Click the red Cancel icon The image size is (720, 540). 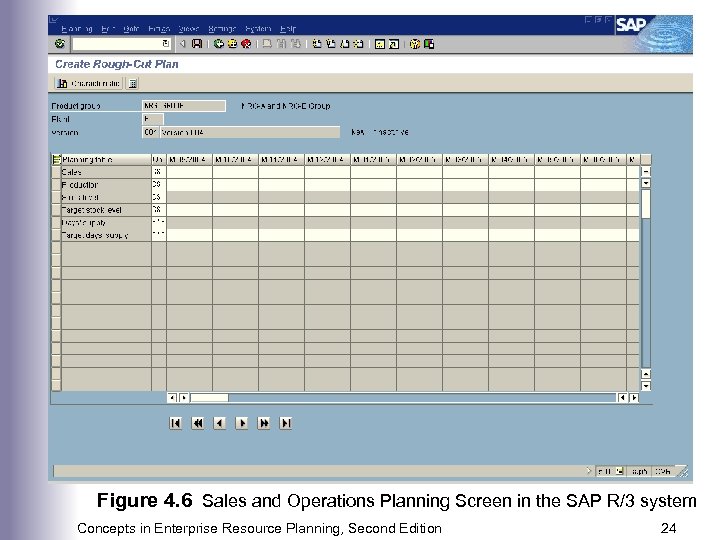point(246,44)
